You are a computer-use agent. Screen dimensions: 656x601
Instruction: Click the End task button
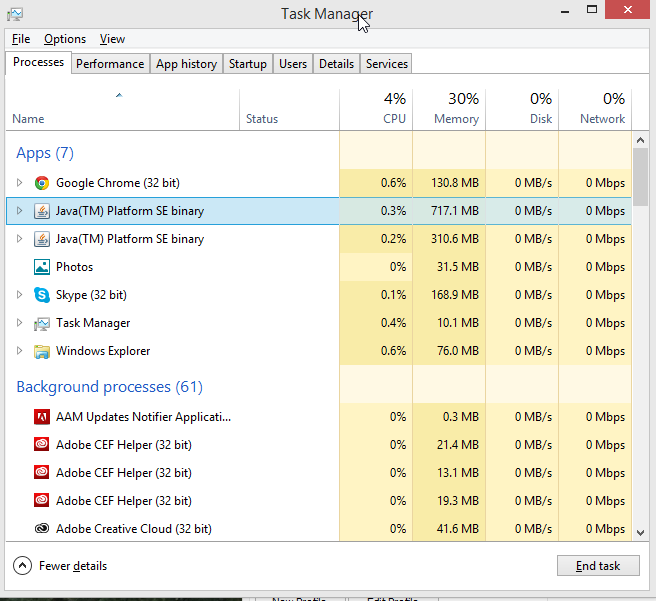598,566
